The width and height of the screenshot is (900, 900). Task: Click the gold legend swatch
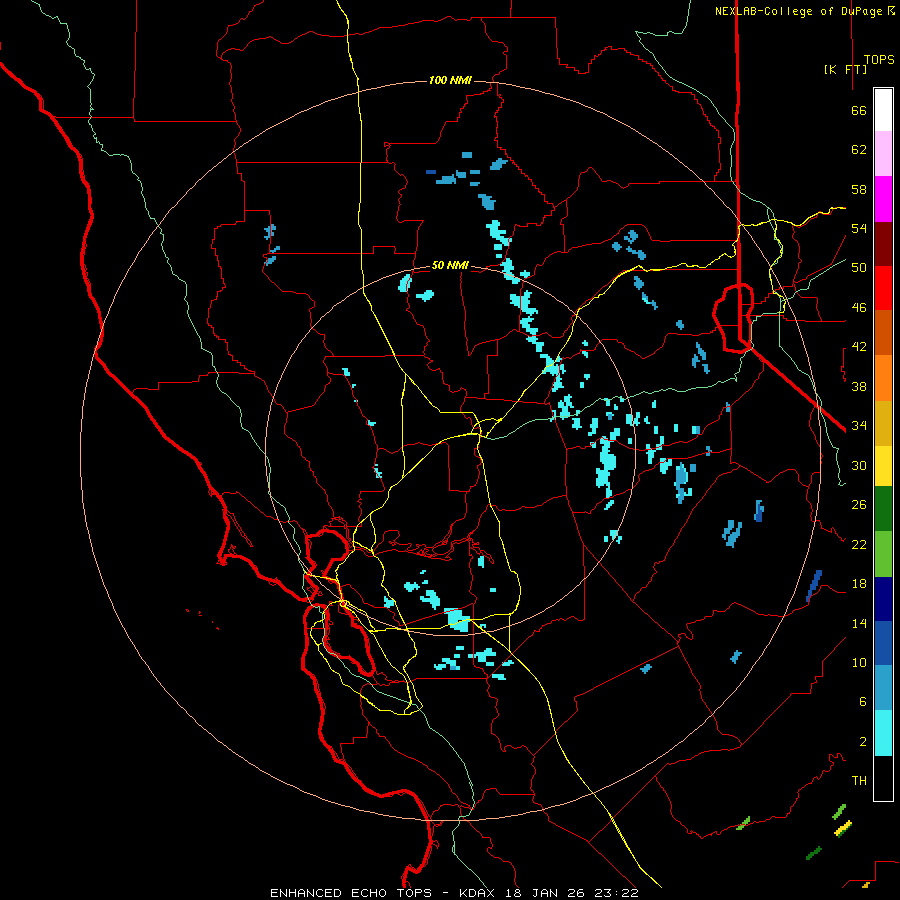click(883, 423)
